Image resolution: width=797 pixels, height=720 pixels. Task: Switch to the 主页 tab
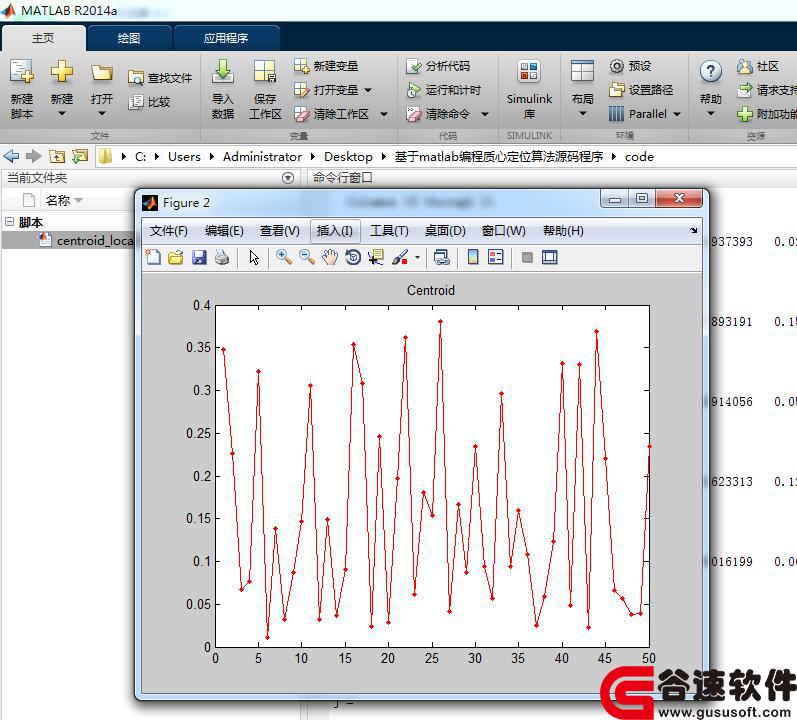(x=43, y=38)
